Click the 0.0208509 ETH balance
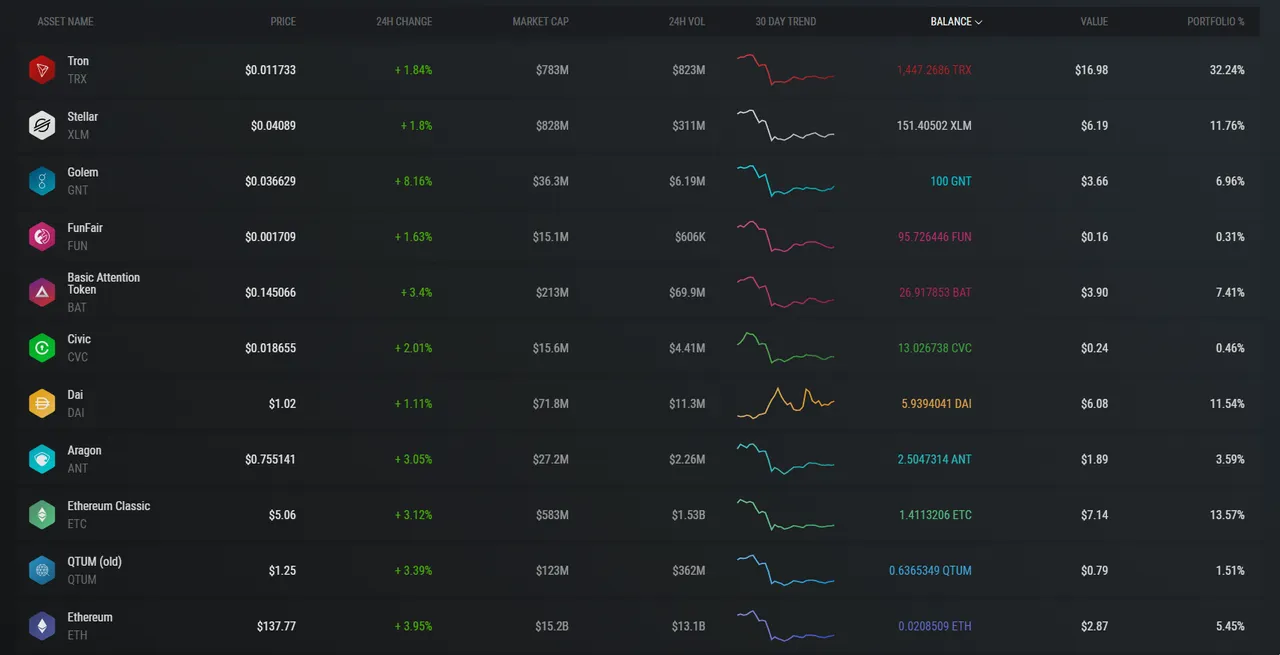1280x655 pixels. 935,626
